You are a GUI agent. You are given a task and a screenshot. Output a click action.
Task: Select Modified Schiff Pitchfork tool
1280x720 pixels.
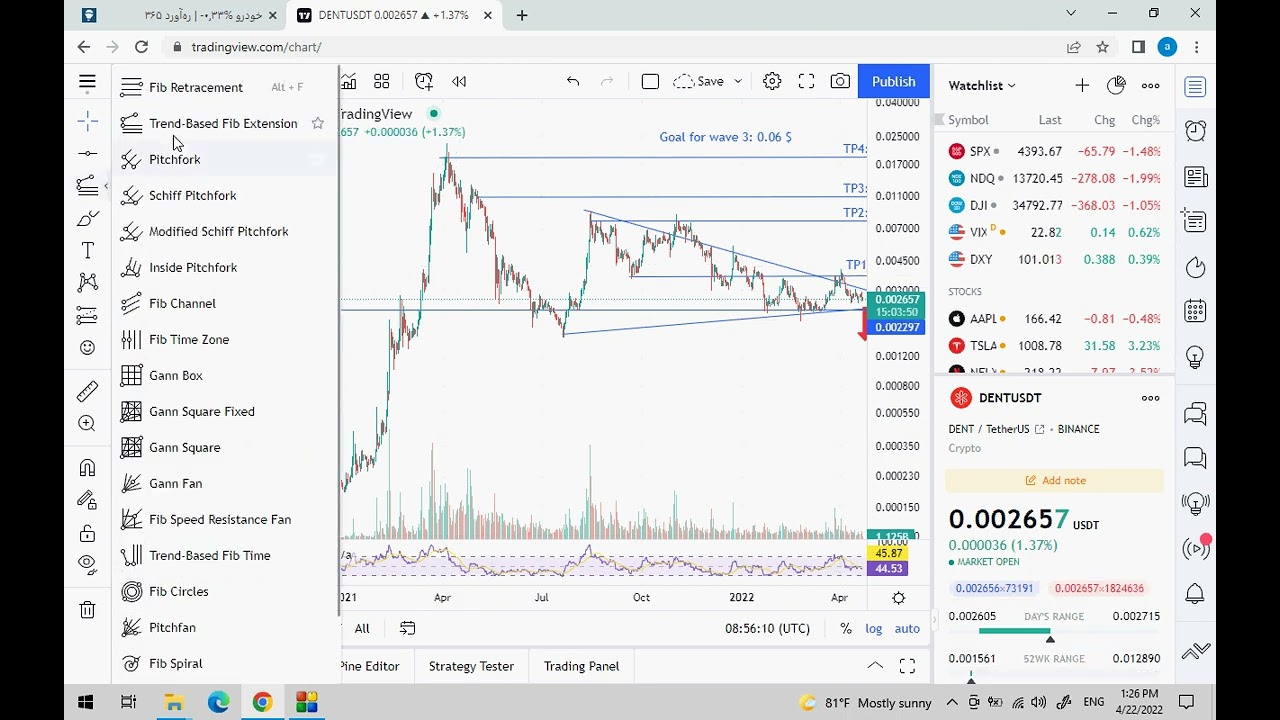225,231
